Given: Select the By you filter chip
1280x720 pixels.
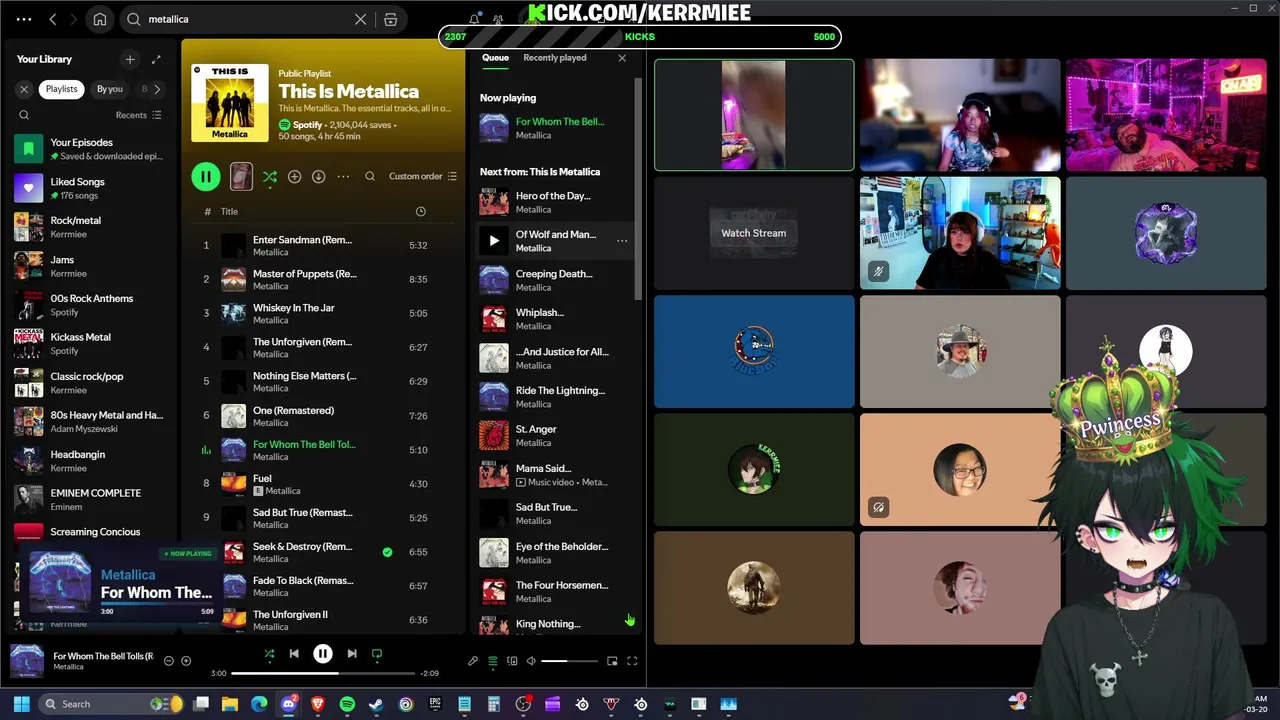Looking at the screenshot, I should pos(110,89).
